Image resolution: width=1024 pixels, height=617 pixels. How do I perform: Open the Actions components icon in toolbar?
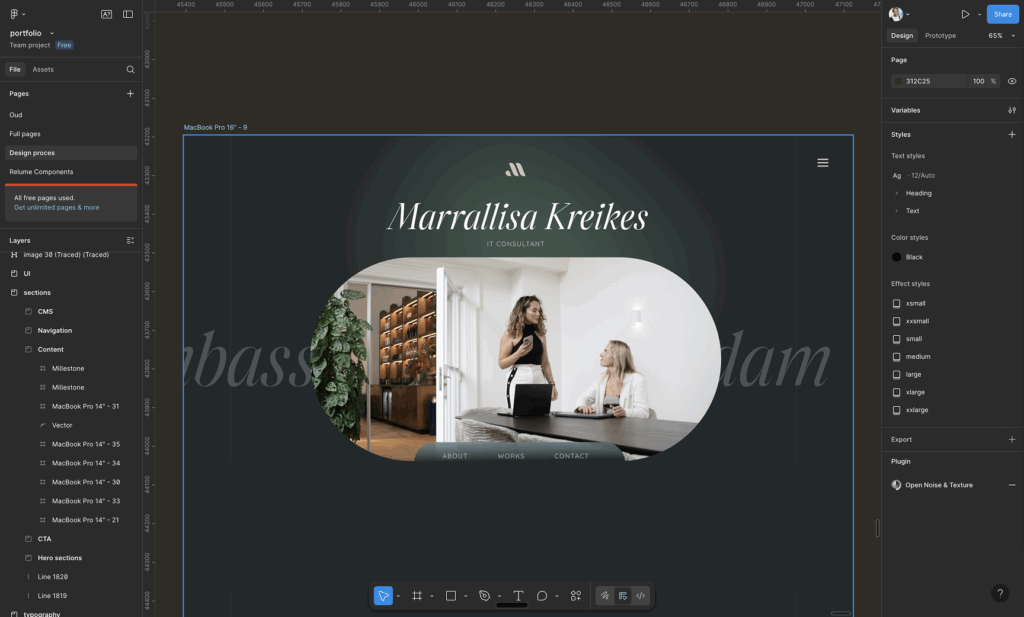pos(576,596)
